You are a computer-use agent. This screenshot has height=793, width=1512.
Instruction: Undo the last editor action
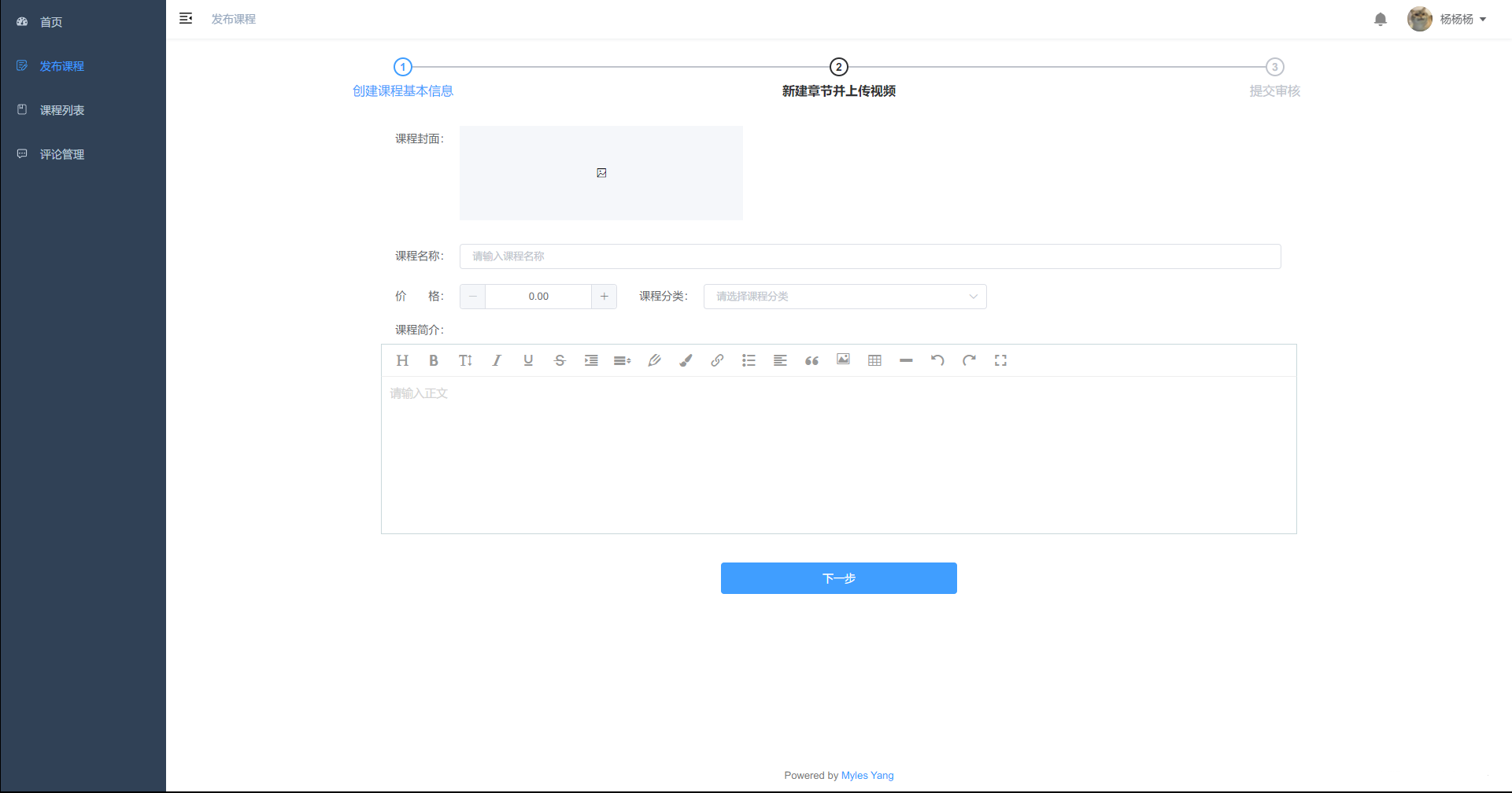click(x=937, y=360)
